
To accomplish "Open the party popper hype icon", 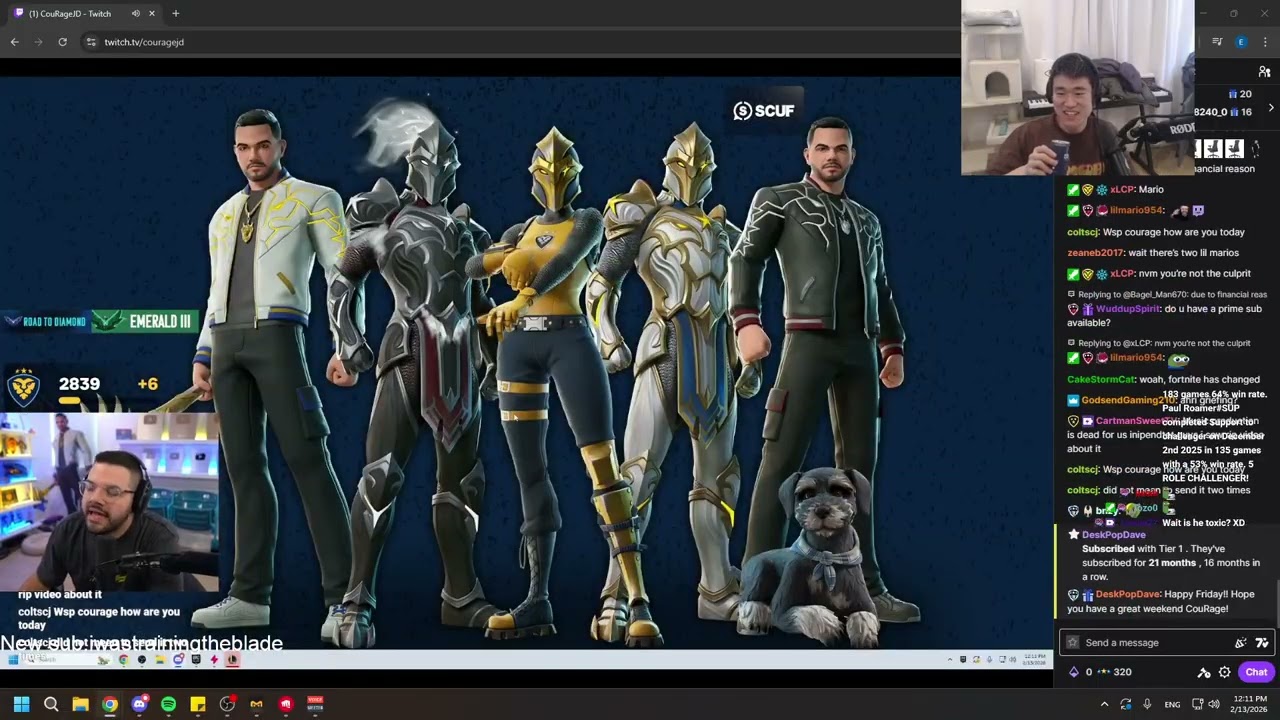I will coord(1241,643).
